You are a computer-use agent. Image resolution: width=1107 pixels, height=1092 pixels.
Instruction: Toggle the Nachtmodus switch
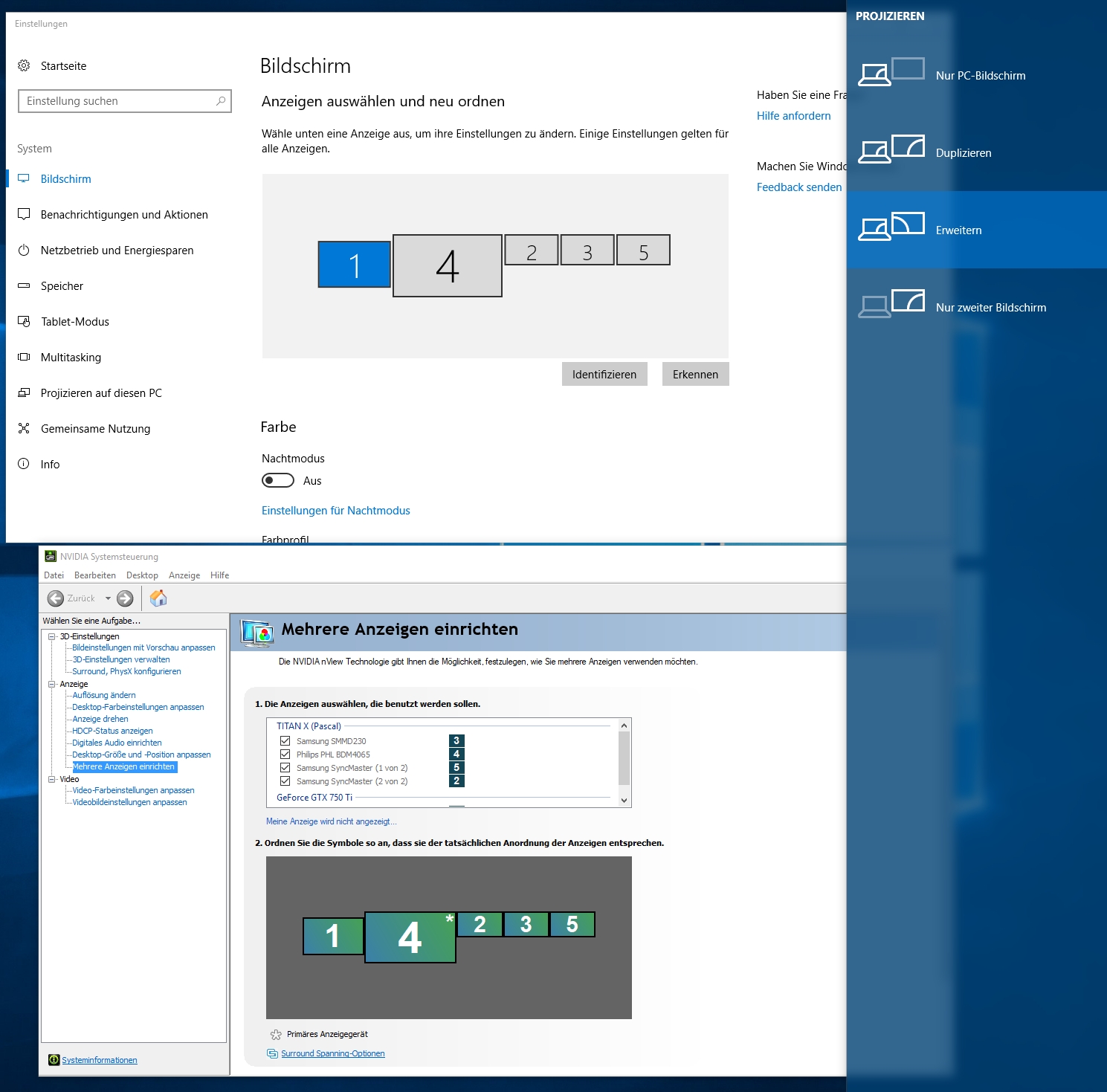(x=277, y=480)
